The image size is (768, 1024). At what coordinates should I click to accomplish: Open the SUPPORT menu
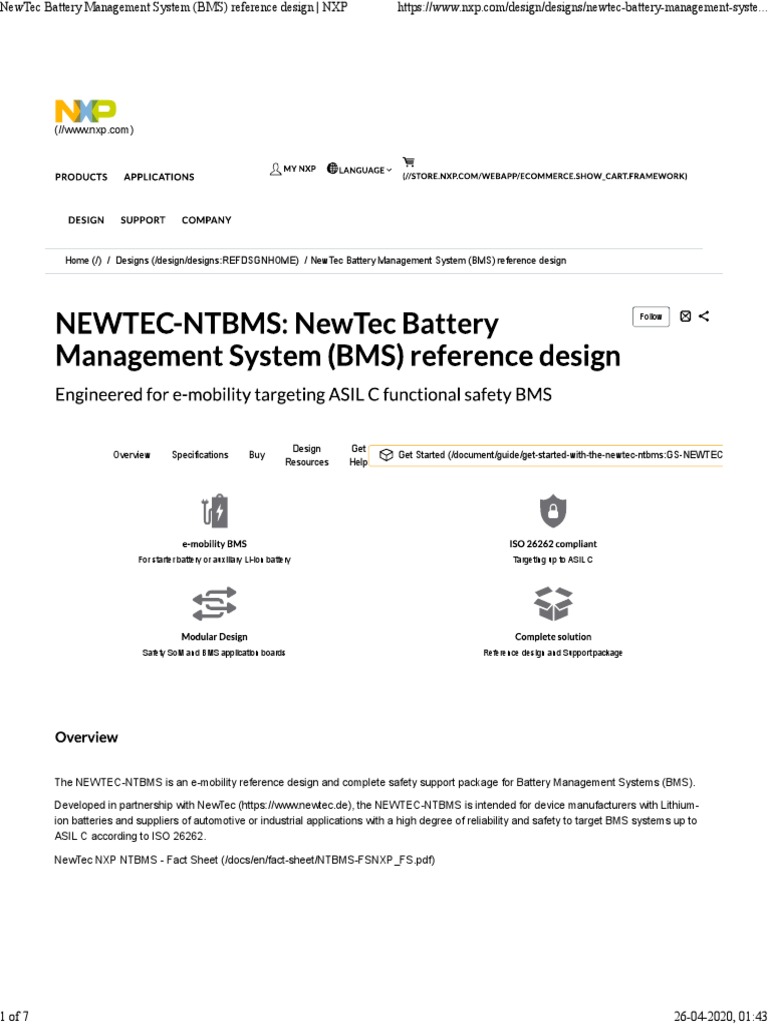click(x=142, y=220)
